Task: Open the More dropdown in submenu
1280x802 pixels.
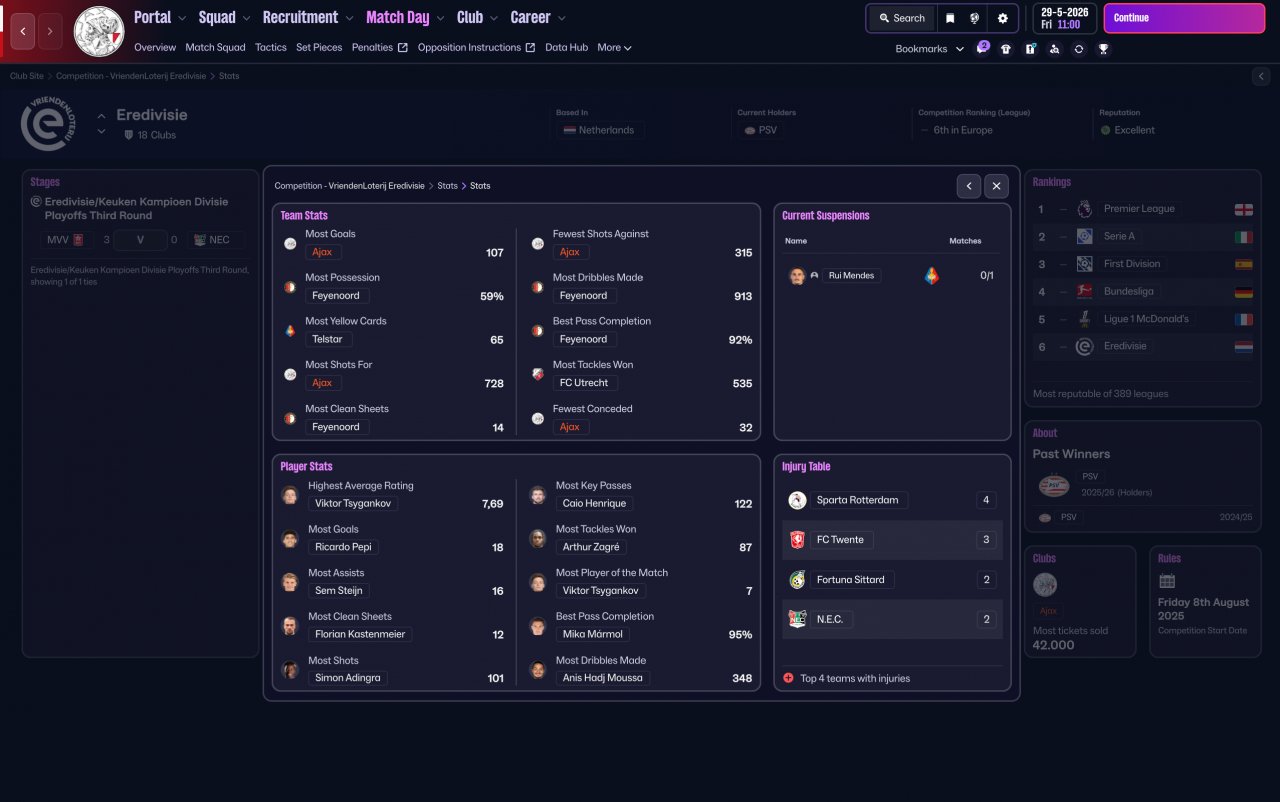Action: pyautogui.click(x=614, y=47)
